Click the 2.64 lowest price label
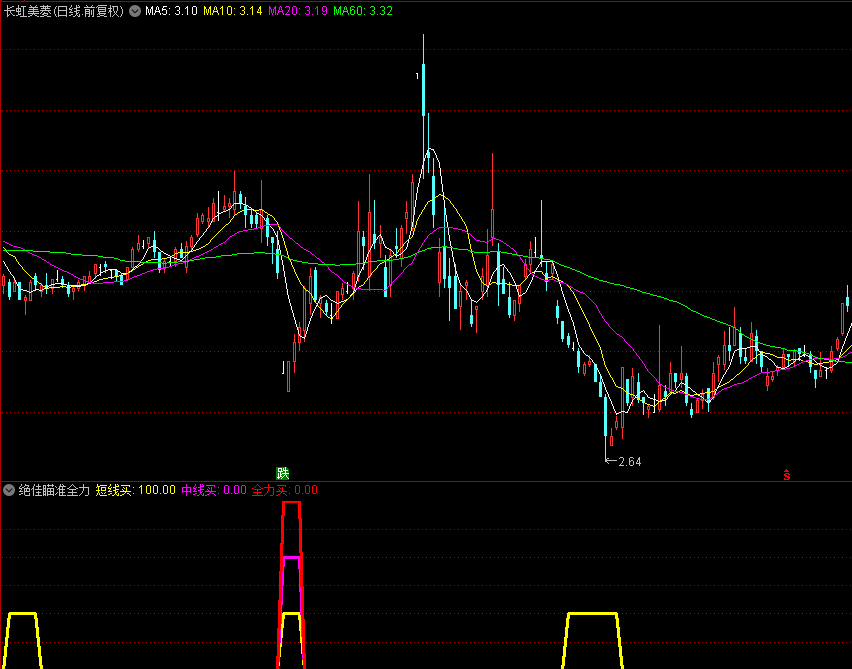The image size is (852, 669). click(x=630, y=462)
